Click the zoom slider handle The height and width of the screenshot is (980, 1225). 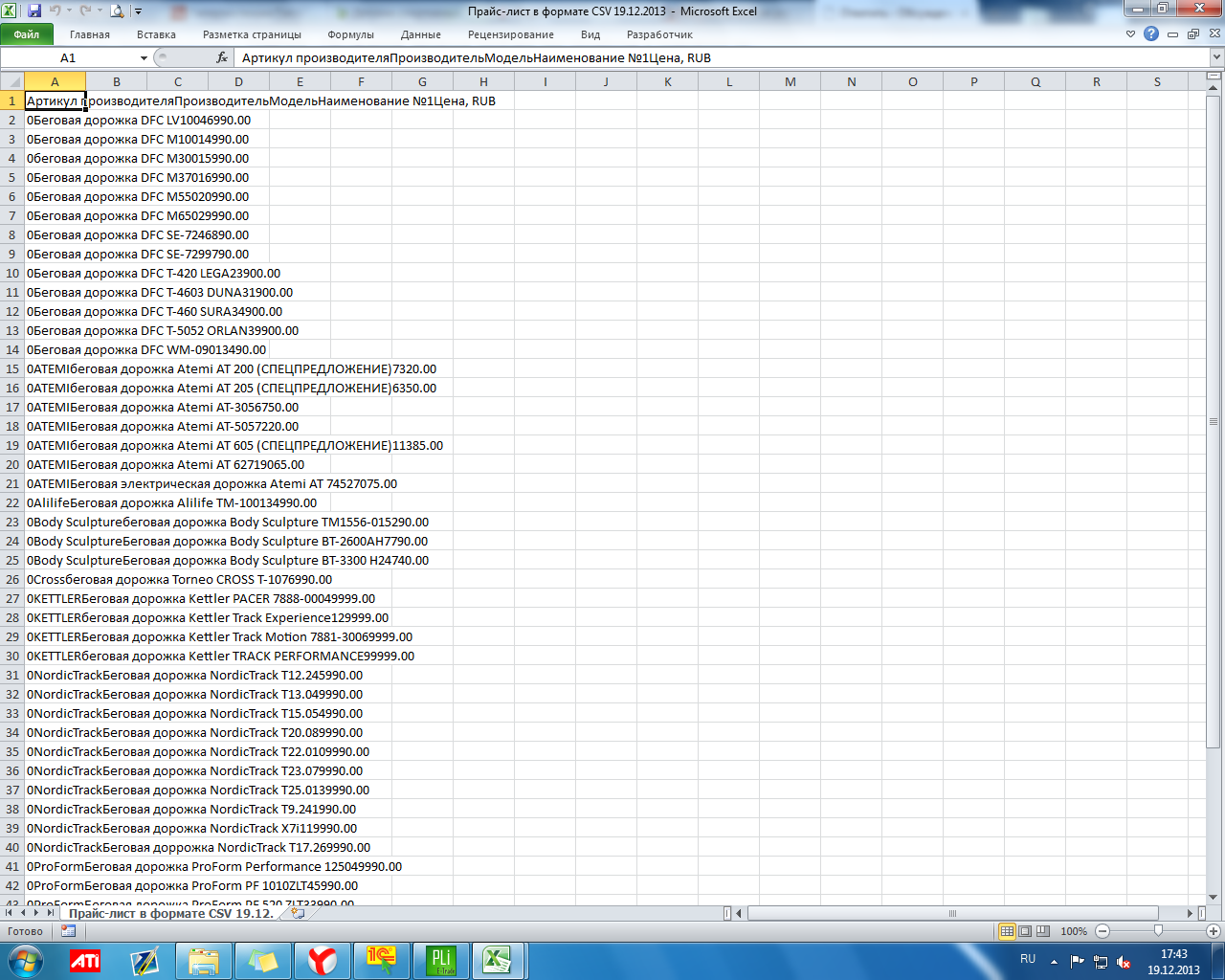pyautogui.click(x=1158, y=931)
